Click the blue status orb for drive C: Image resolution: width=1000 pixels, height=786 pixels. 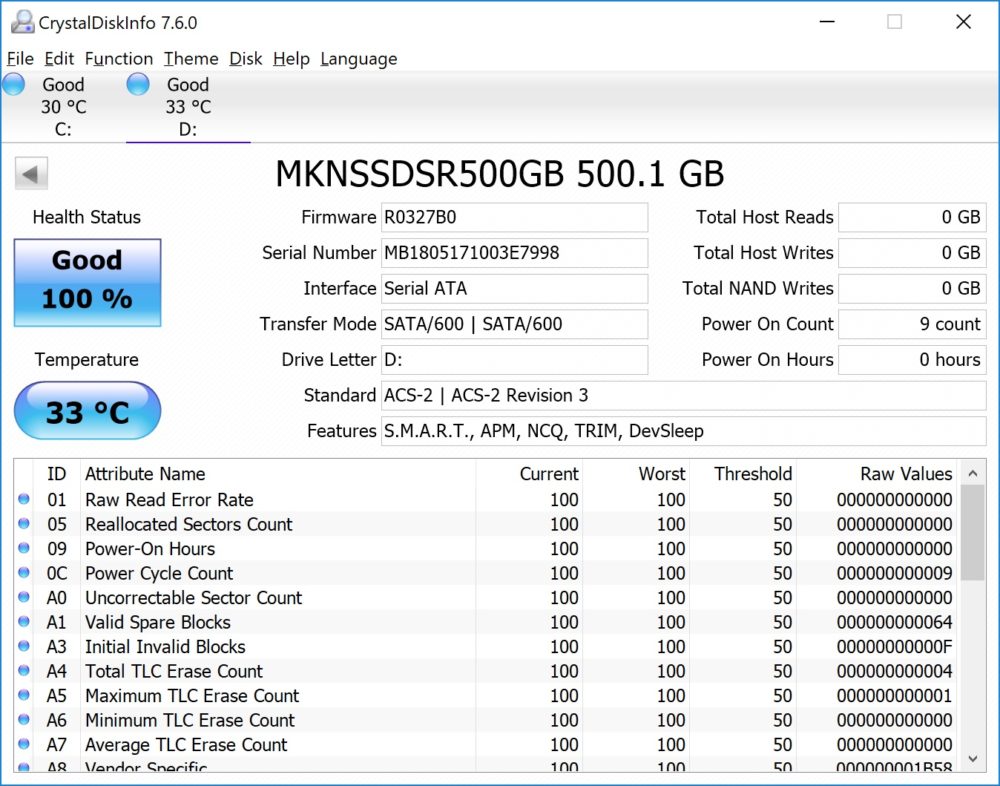tap(13, 84)
